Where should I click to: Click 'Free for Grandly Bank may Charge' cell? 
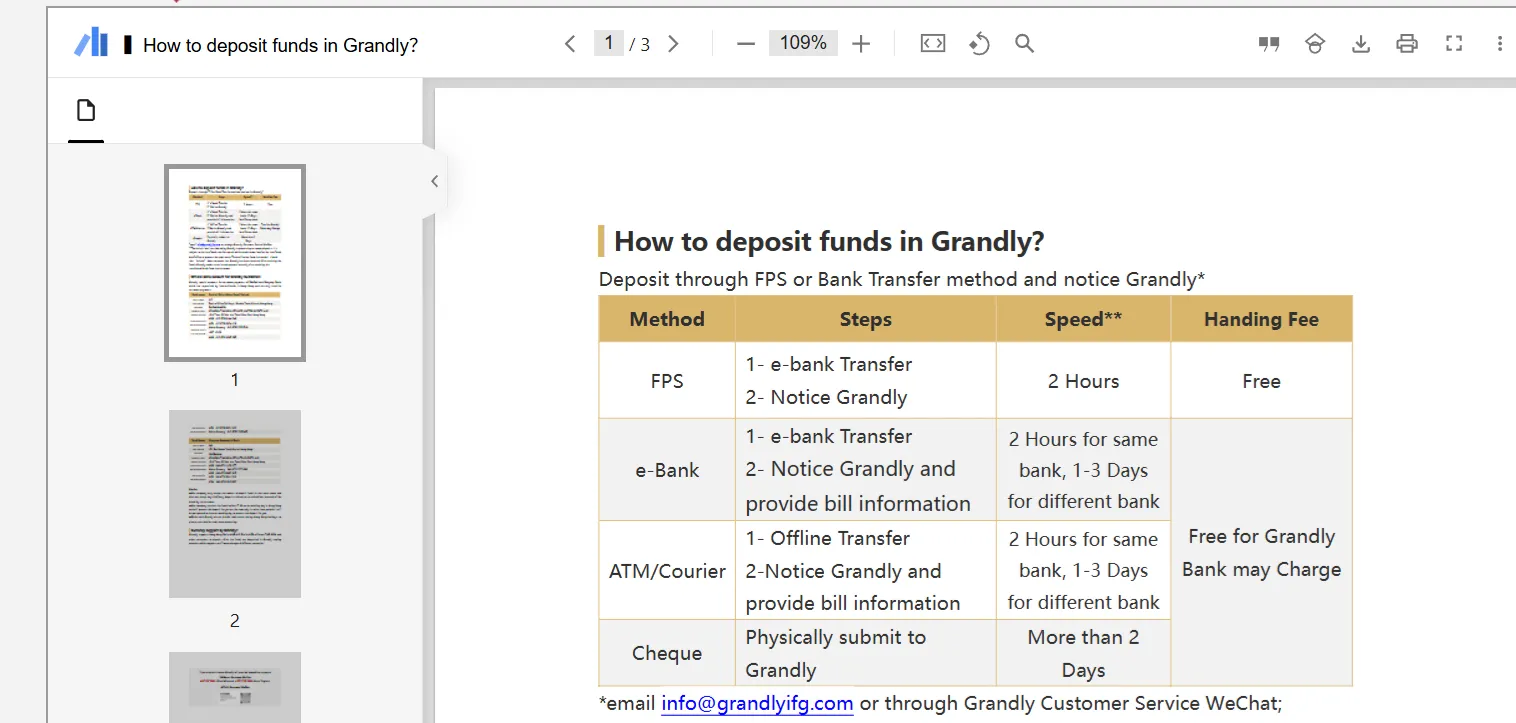(1261, 552)
